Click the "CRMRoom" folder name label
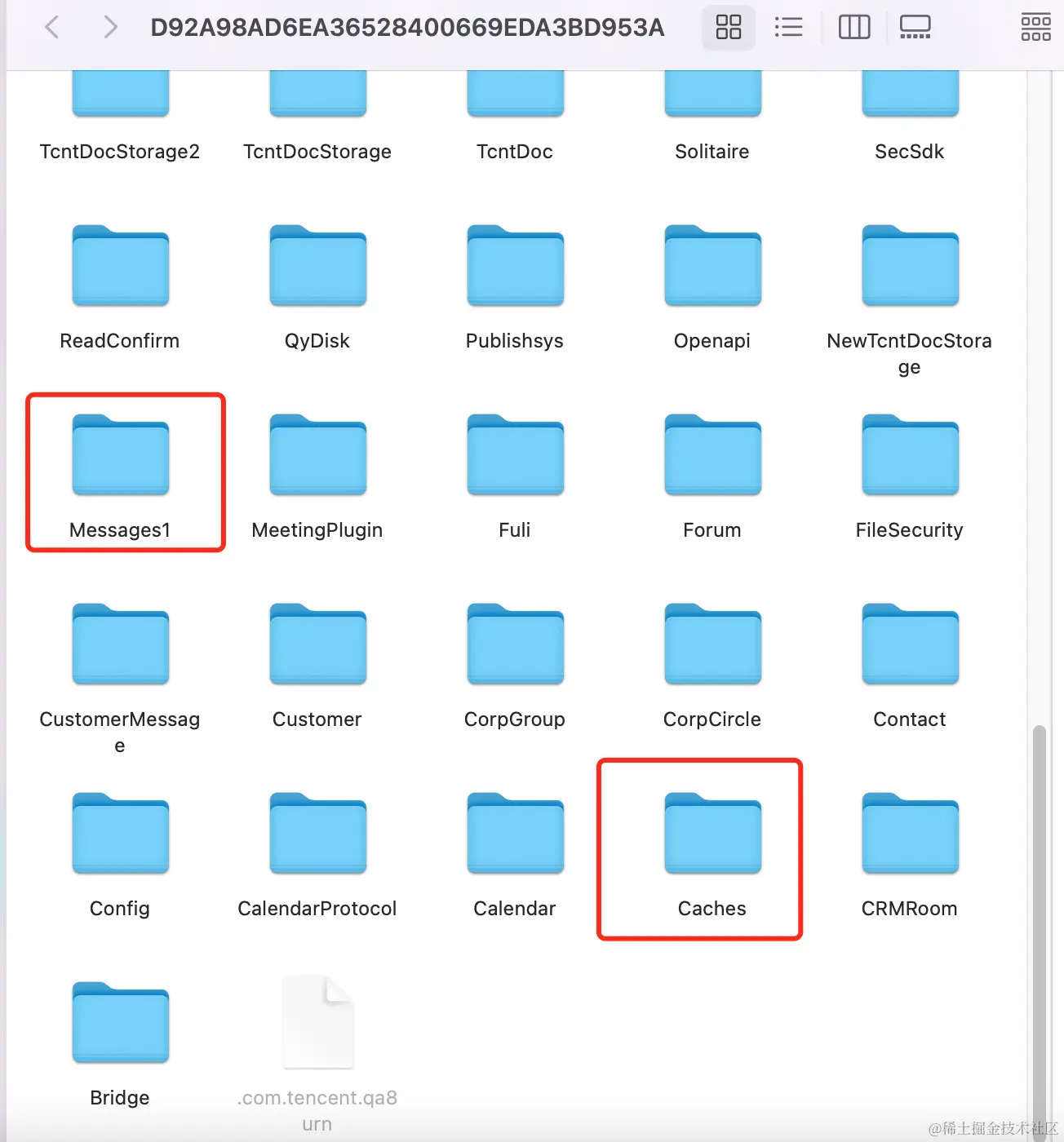1064x1142 pixels. 910,909
